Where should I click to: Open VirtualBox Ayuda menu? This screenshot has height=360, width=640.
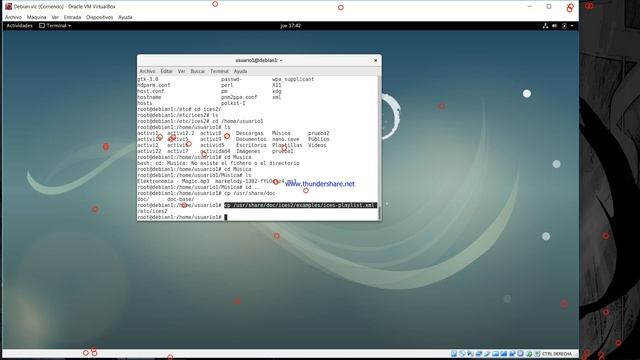[125, 17]
